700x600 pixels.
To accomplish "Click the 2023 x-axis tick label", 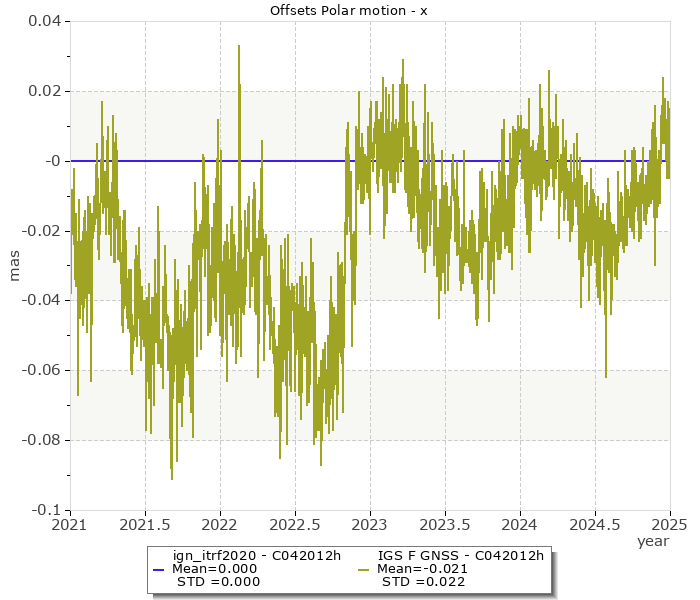I will [x=370, y=523].
